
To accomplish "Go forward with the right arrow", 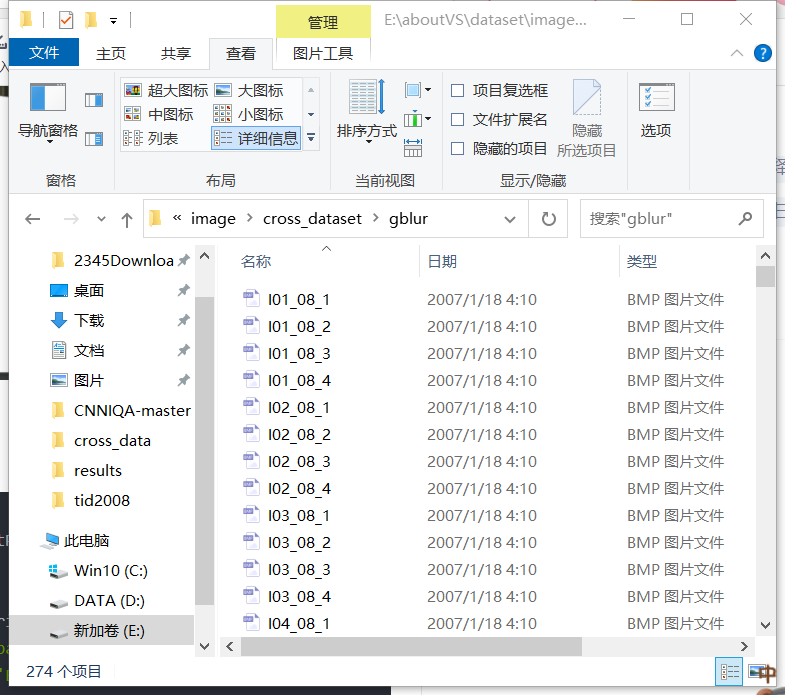I will point(71,219).
